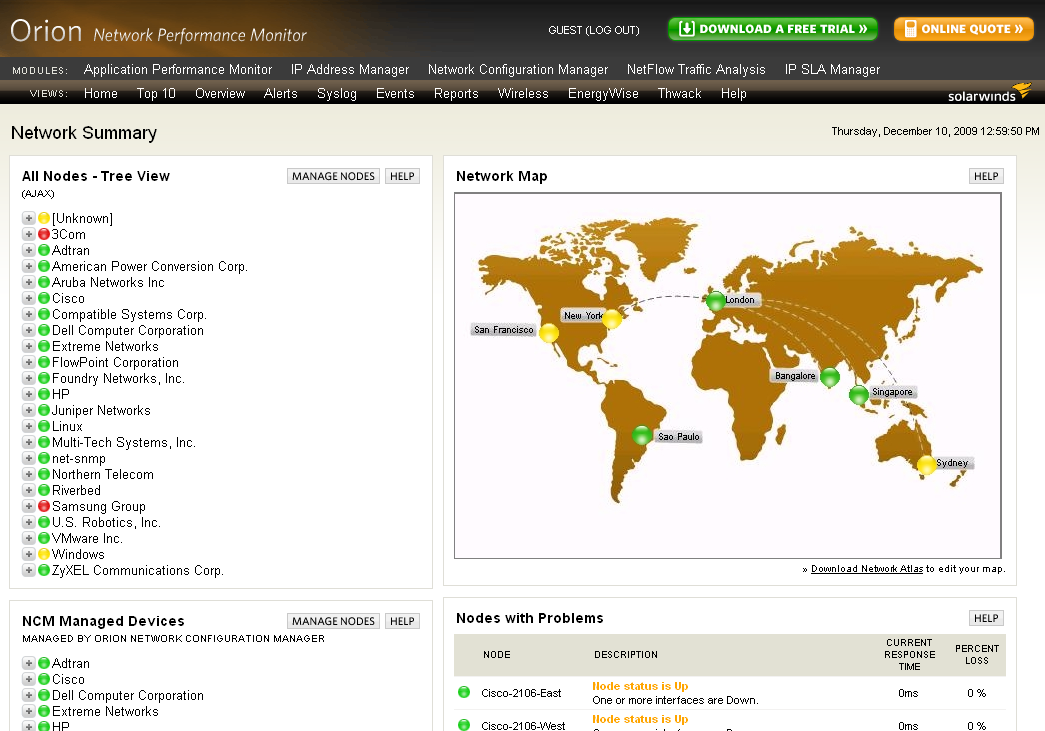Open the NetFlow Traffic Analysis module
Viewport: 1045px width, 731px height.
[x=696, y=69]
